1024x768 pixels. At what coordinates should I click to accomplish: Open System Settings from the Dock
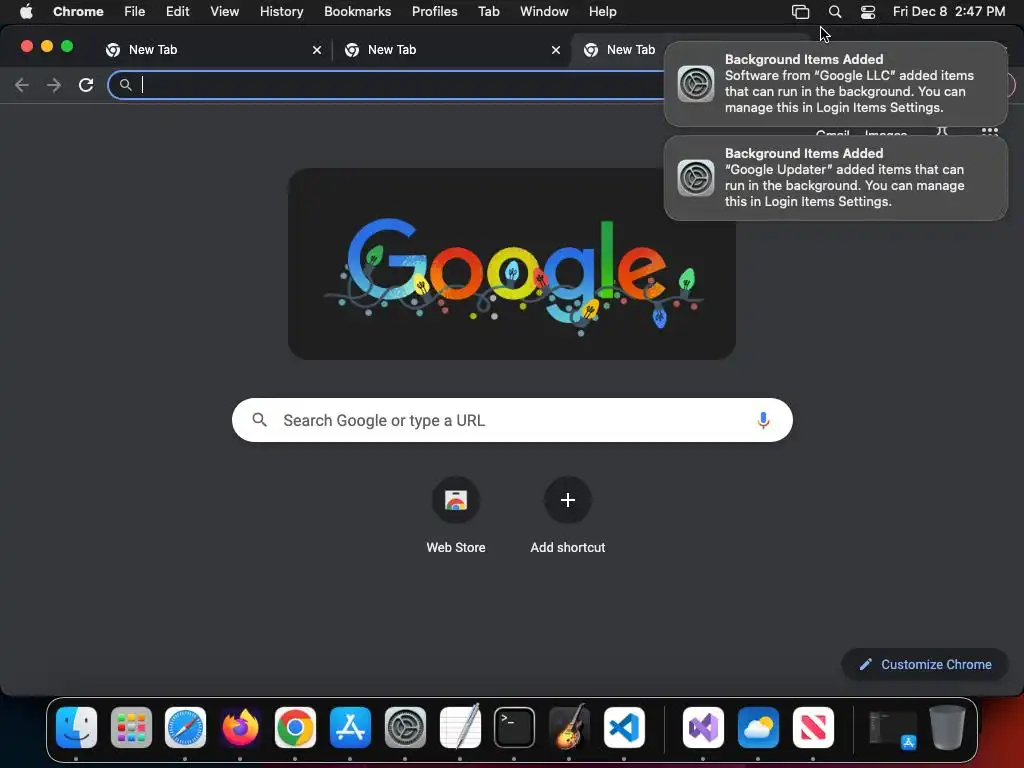pyautogui.click(x=405, y=728)
